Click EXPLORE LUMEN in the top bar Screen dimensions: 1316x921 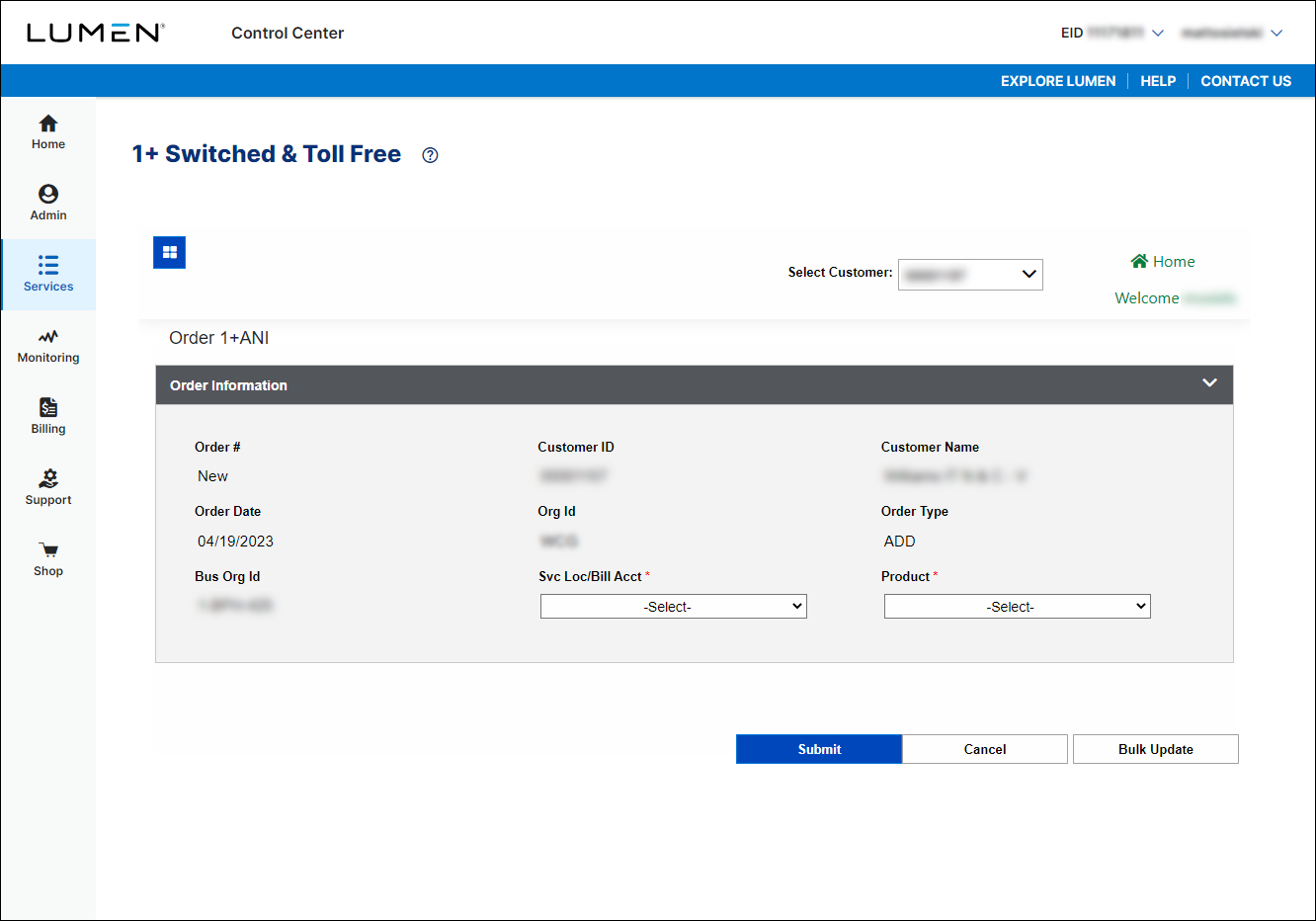[1058, 81]
